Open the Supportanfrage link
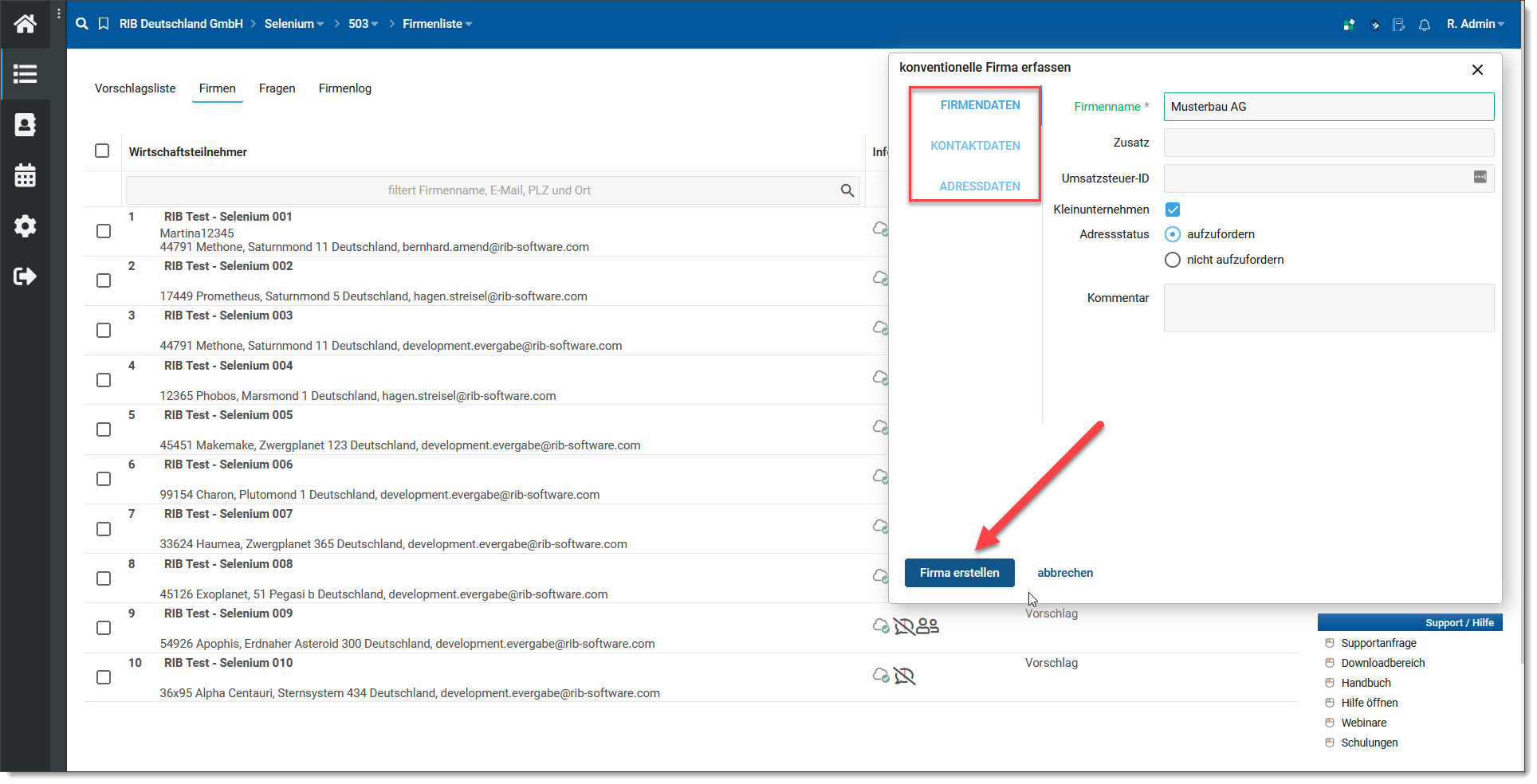The image size is (1537, 784). click(1378, 643)
